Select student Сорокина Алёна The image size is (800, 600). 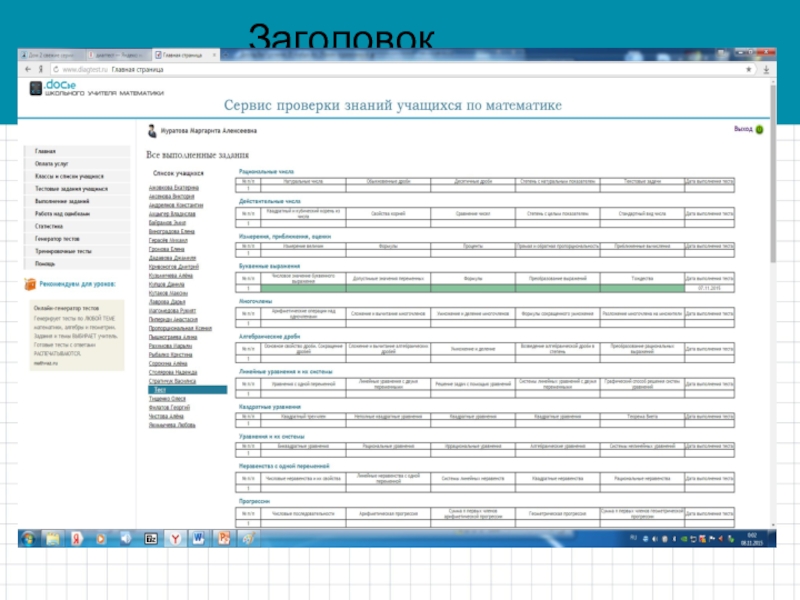[x=168, y=364]
